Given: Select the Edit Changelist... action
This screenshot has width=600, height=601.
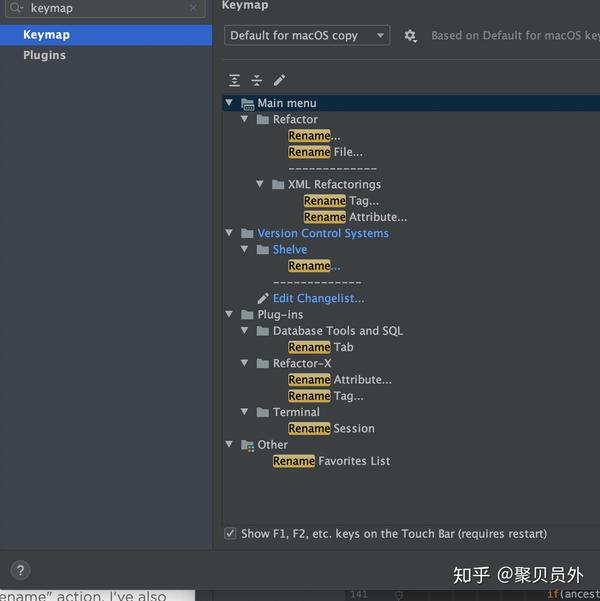Looking at the screenshot, I should [318, 298].
